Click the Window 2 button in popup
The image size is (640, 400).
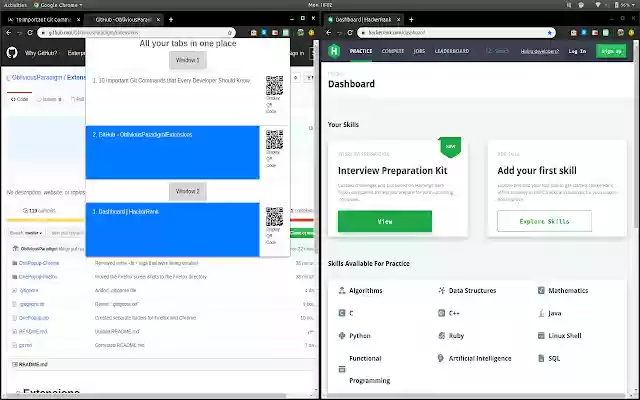click(188, 191)
